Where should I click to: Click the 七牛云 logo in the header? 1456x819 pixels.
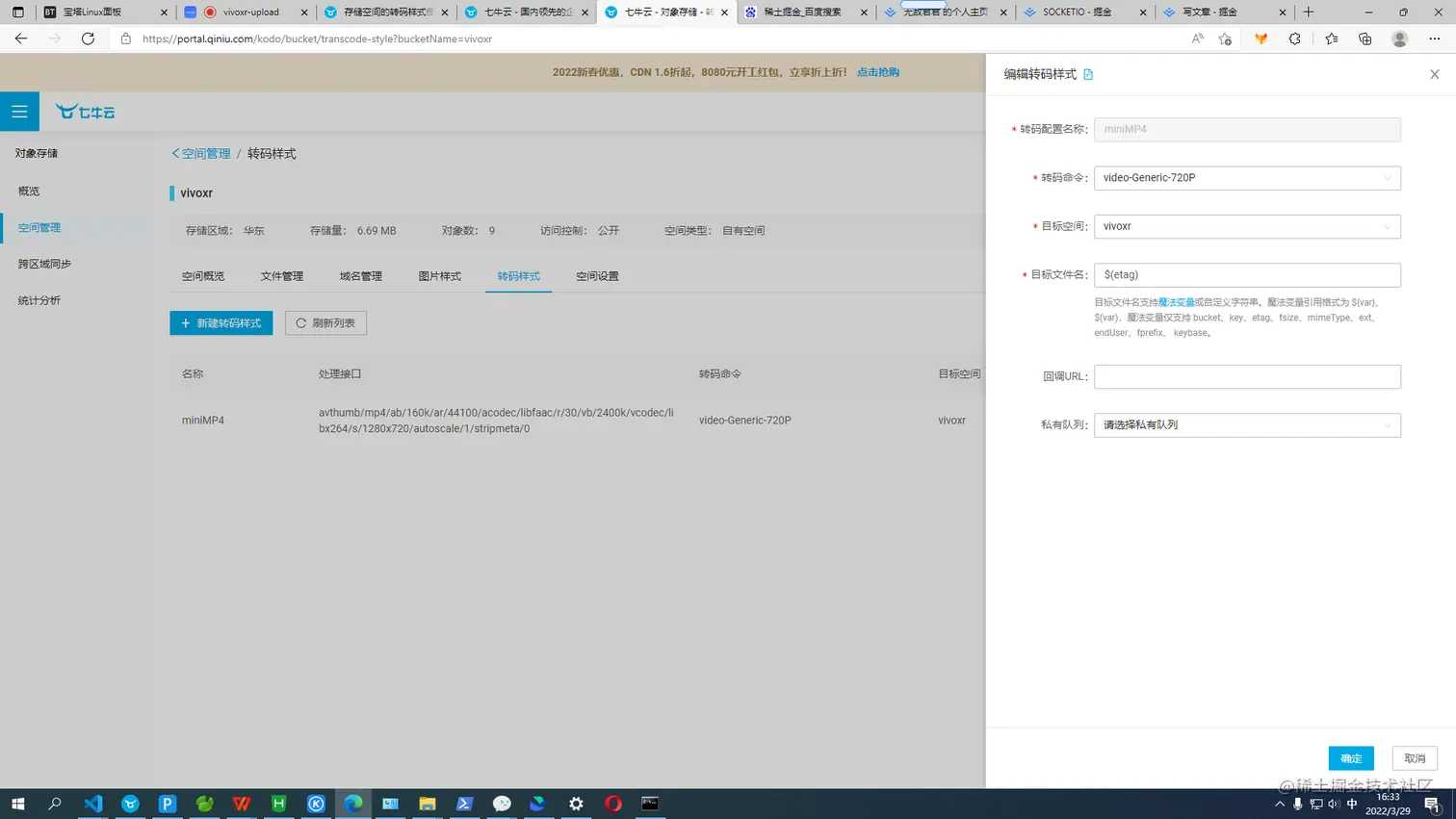[85, 112]
